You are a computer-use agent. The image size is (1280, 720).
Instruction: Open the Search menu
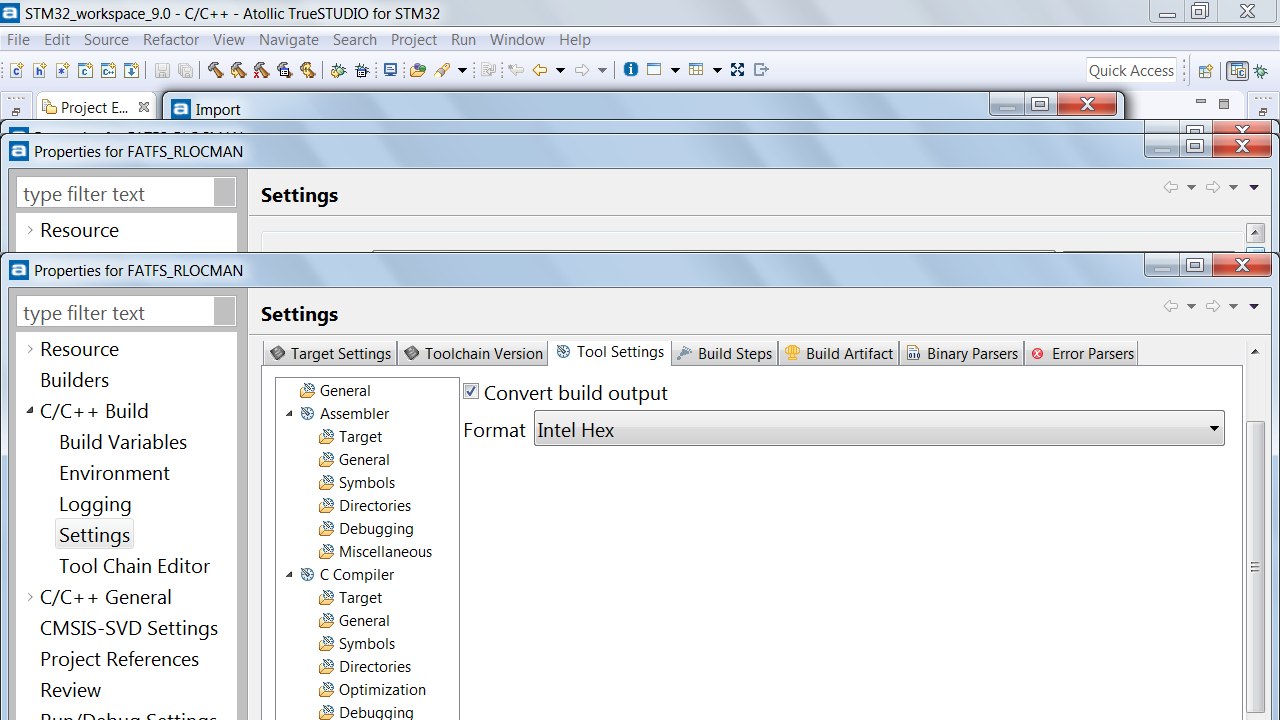(355, 40)
